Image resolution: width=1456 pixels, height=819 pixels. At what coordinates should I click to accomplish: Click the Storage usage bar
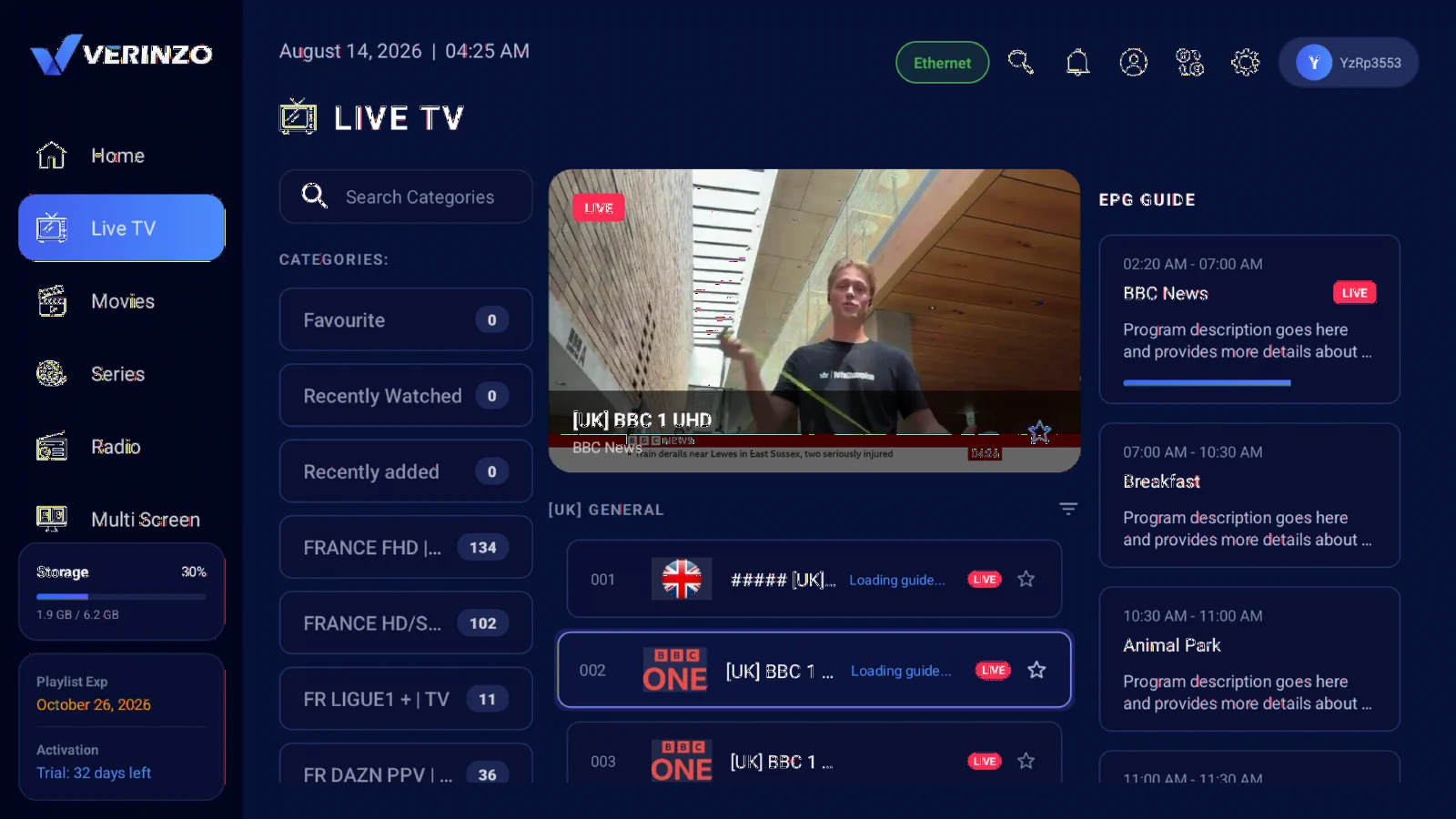tap(121, 597)
